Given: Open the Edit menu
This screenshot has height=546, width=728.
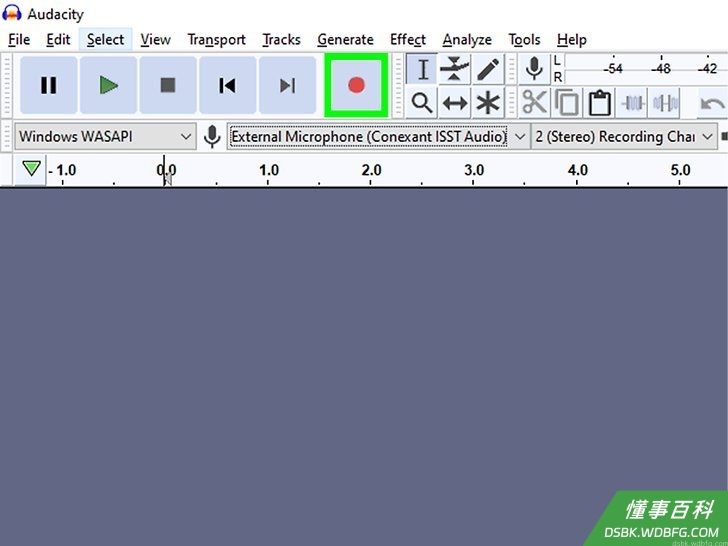Looking at the screenshot, I should pos(58,39).
